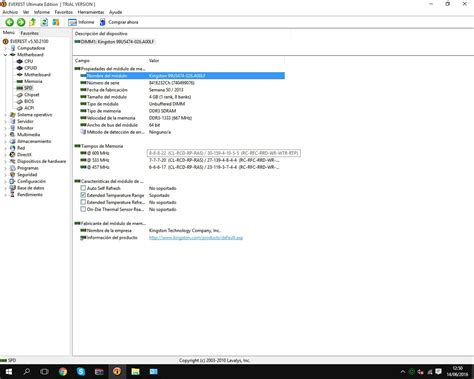This screenshot has width=474, height=379.
Task: Click the Up level toolbar icon
Action: tap(32, 22)
